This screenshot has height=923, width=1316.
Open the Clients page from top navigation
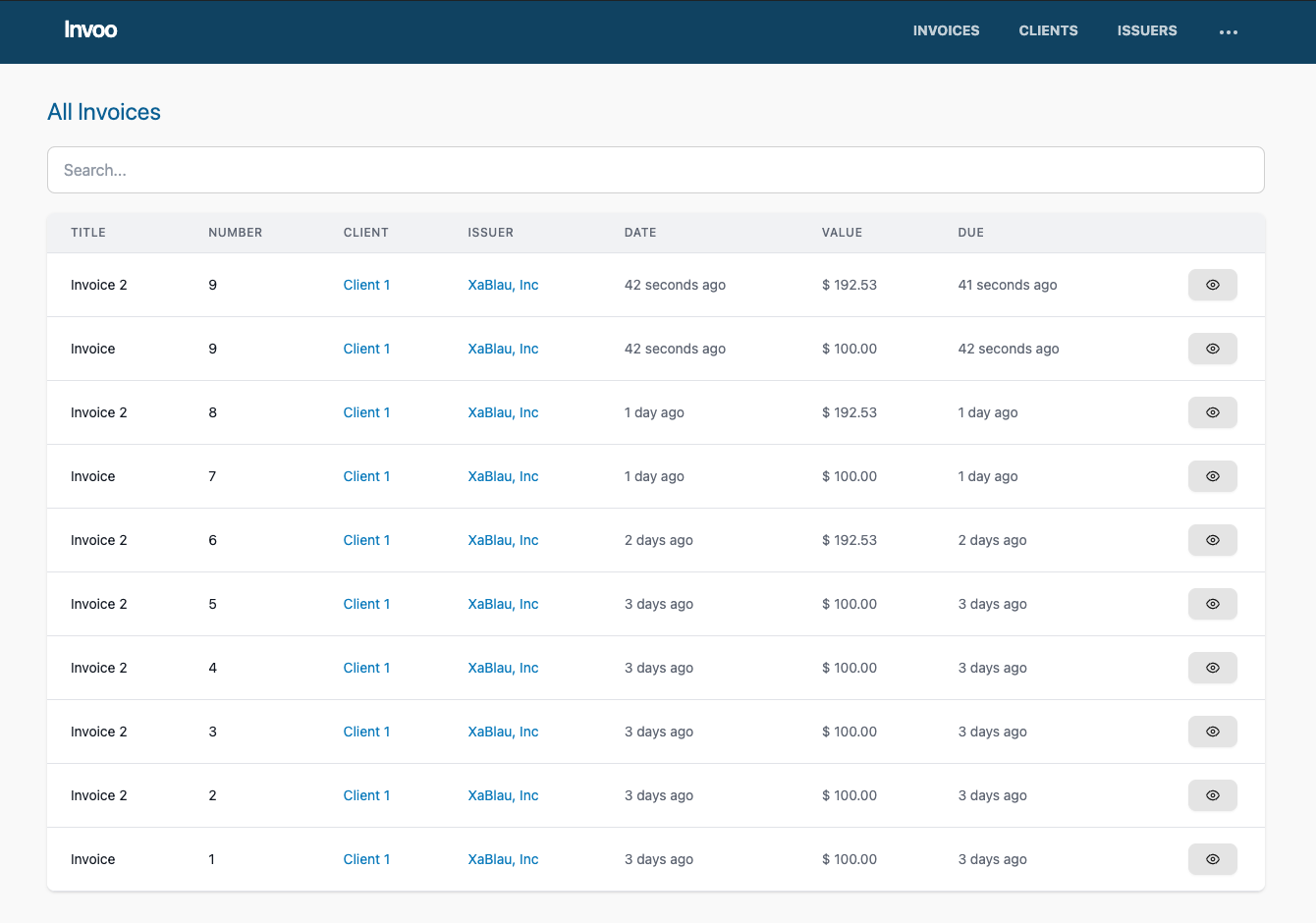(x=1048, y=30)
